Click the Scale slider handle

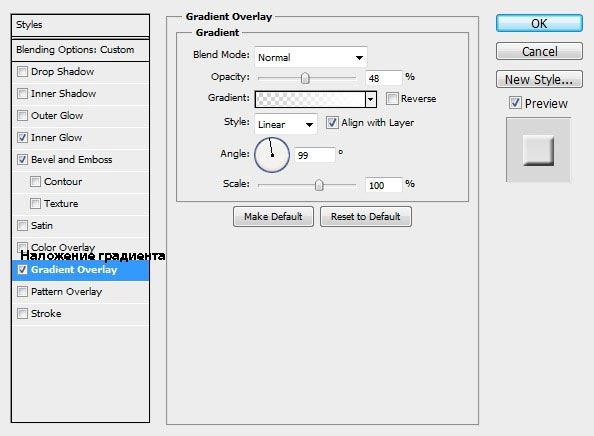pos(319,185)
